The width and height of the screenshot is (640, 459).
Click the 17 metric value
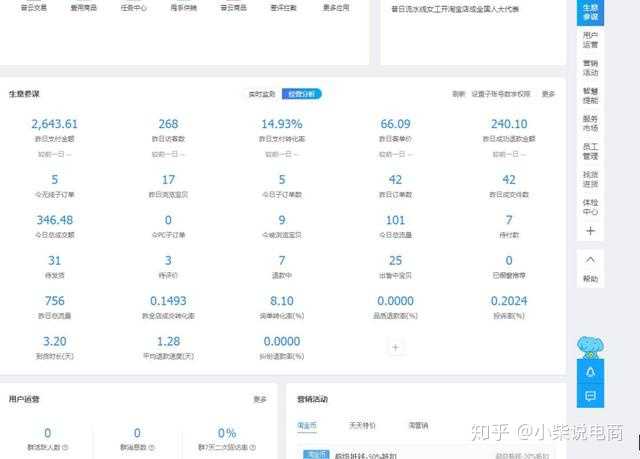pos(168,180)
